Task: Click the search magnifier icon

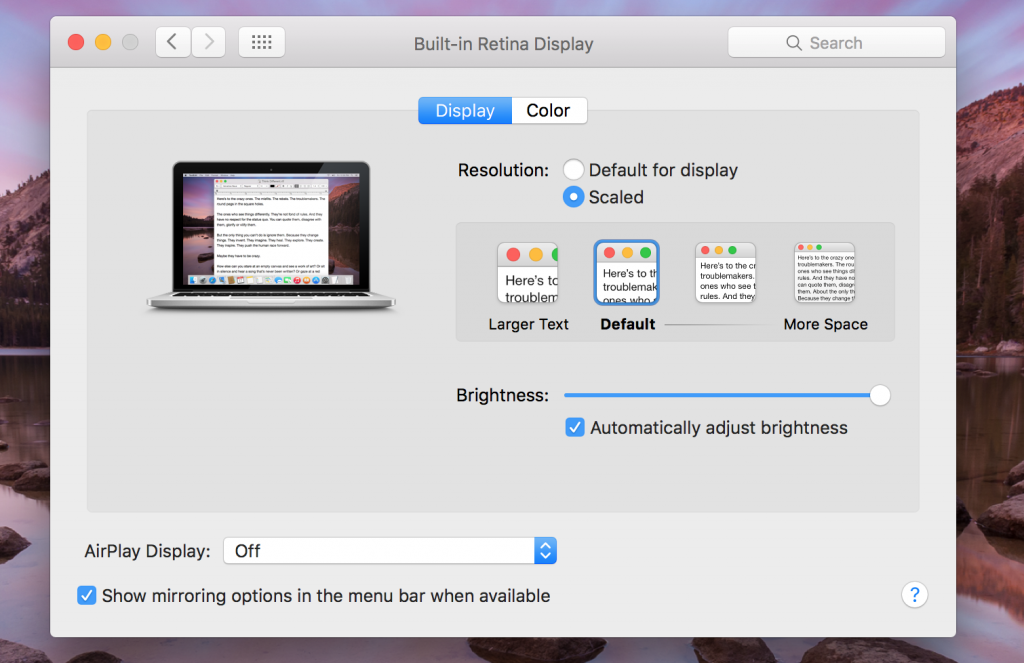Action: coord(794,42)
